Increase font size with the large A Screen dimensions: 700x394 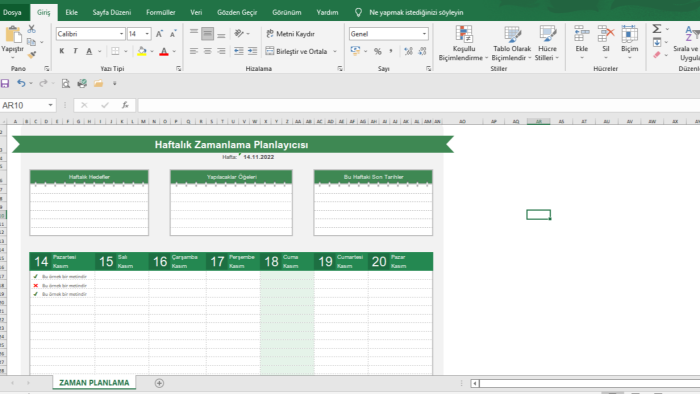(159, 34)
